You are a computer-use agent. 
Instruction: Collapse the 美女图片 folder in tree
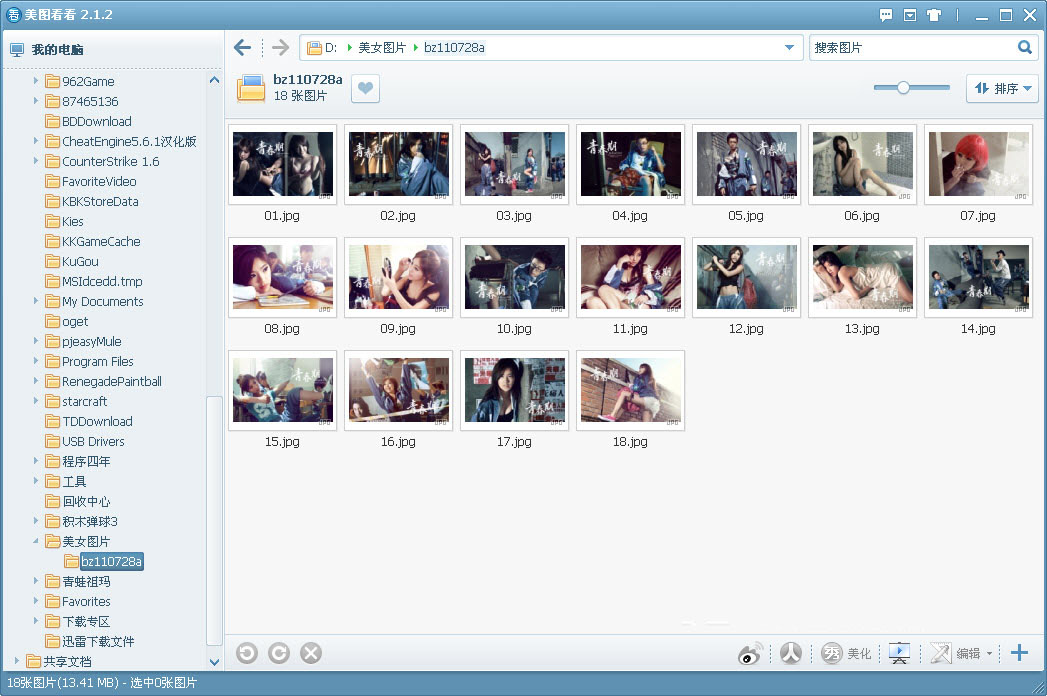click(x=37, y=541)
